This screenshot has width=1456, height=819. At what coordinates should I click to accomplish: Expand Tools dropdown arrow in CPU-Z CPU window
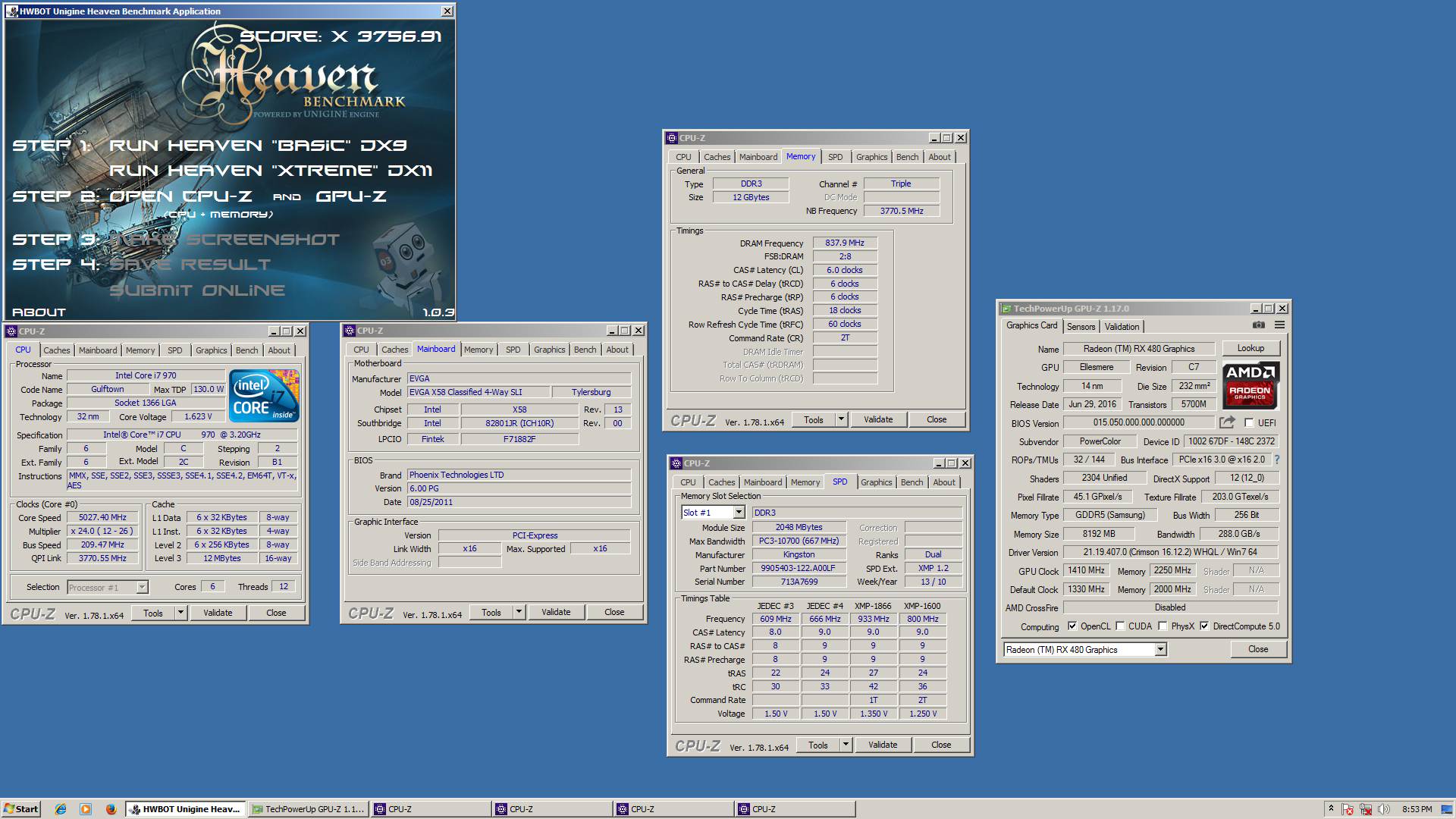click(180, 613)
